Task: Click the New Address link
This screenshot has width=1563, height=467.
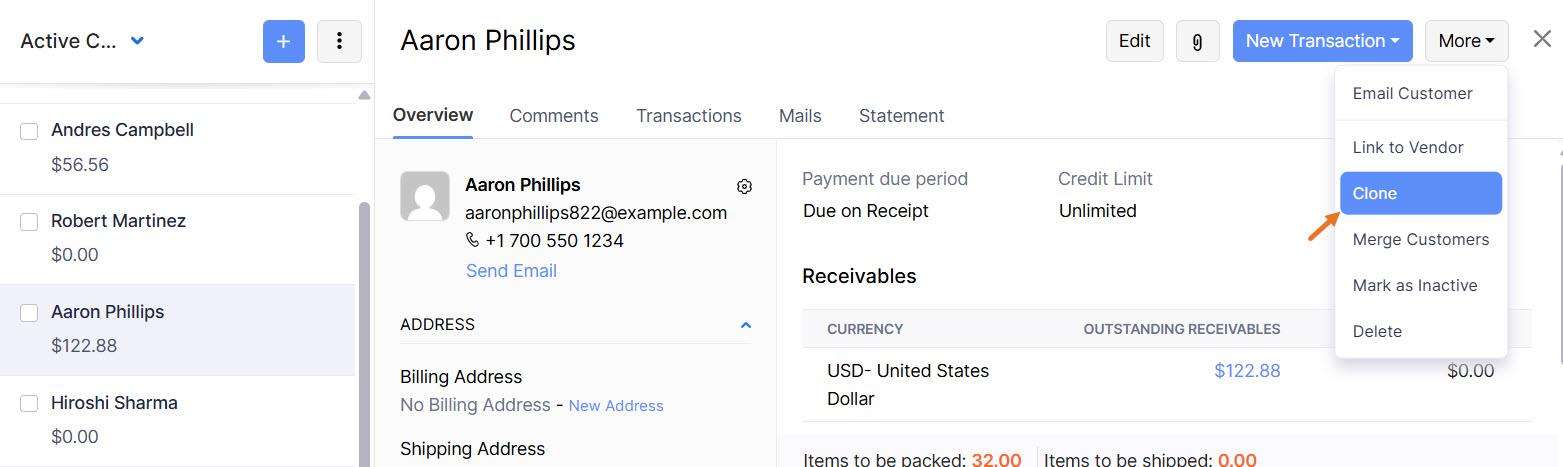Action: click(616, 406)
